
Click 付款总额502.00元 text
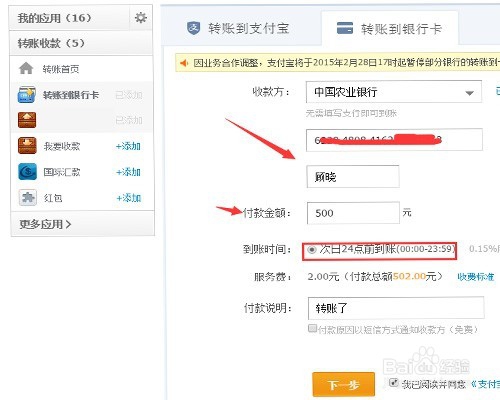[x=393, y=276]
